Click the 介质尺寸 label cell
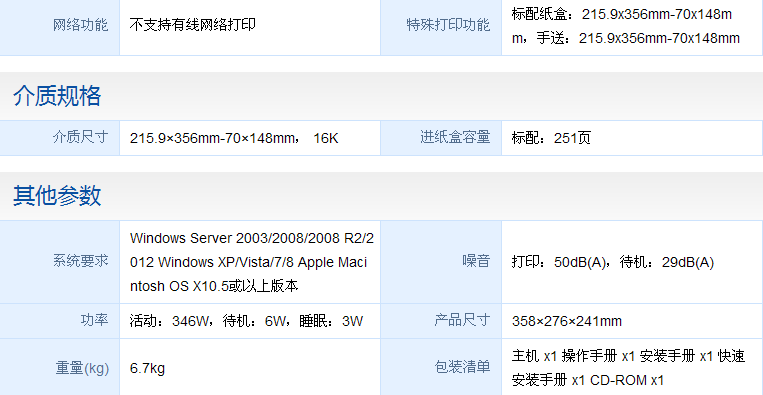 tap(59, 138)
